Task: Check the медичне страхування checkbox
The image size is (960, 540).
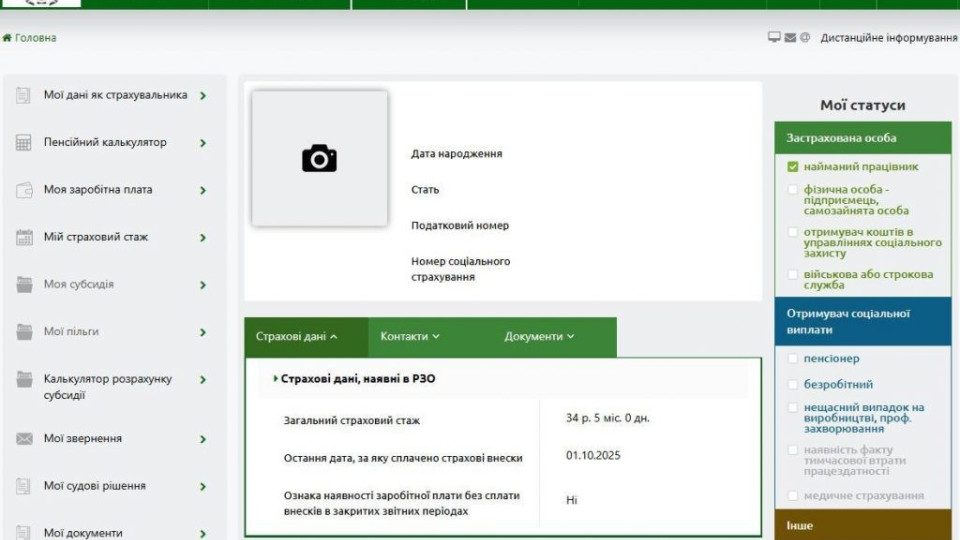Action: (793, 495)
